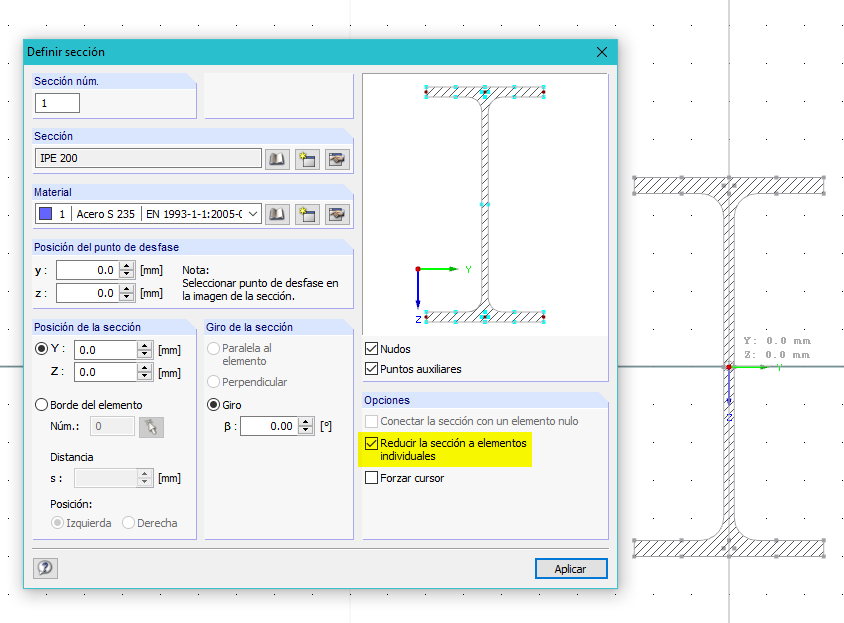
Task: Increase the offset y value stepper
Action: click(126, 265)
